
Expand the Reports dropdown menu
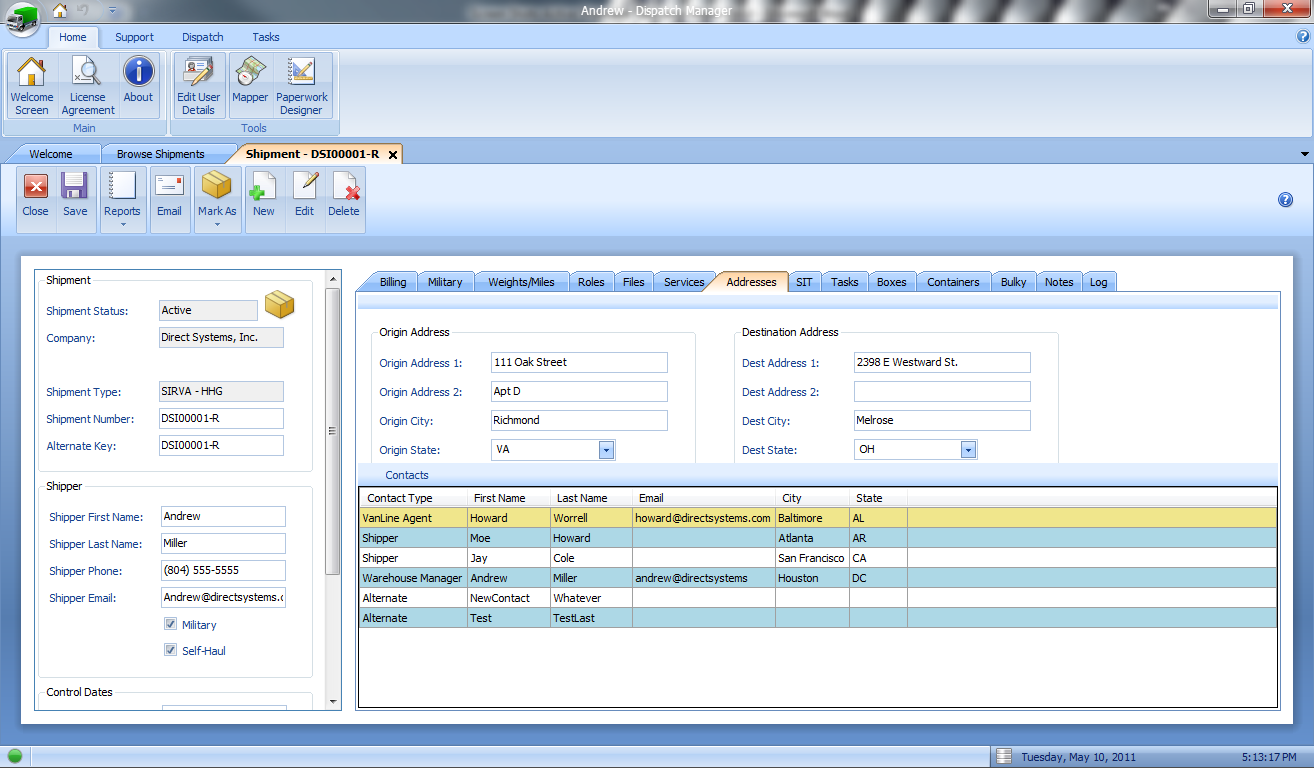pos(122,224)
